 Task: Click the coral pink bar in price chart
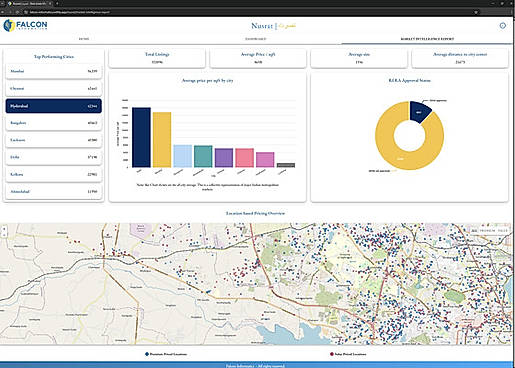point(245,158)
